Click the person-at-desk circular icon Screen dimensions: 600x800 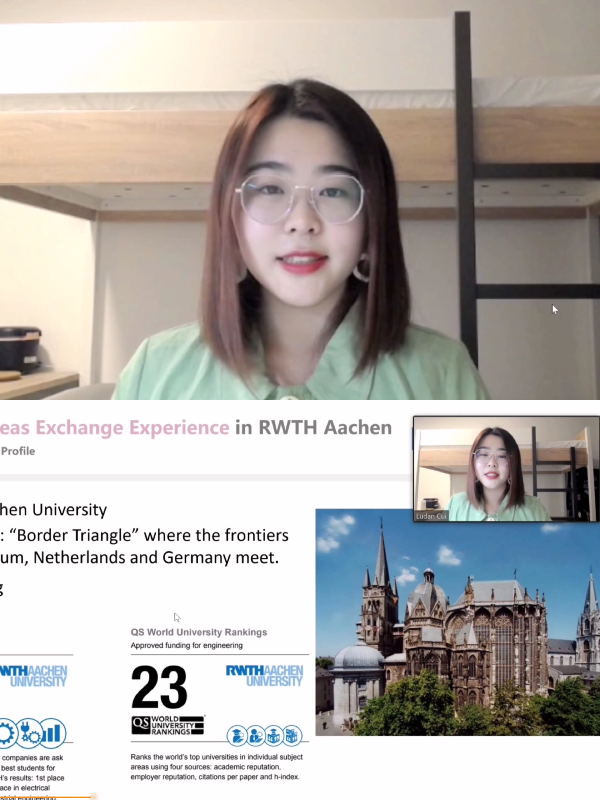(x=256, y=735)
